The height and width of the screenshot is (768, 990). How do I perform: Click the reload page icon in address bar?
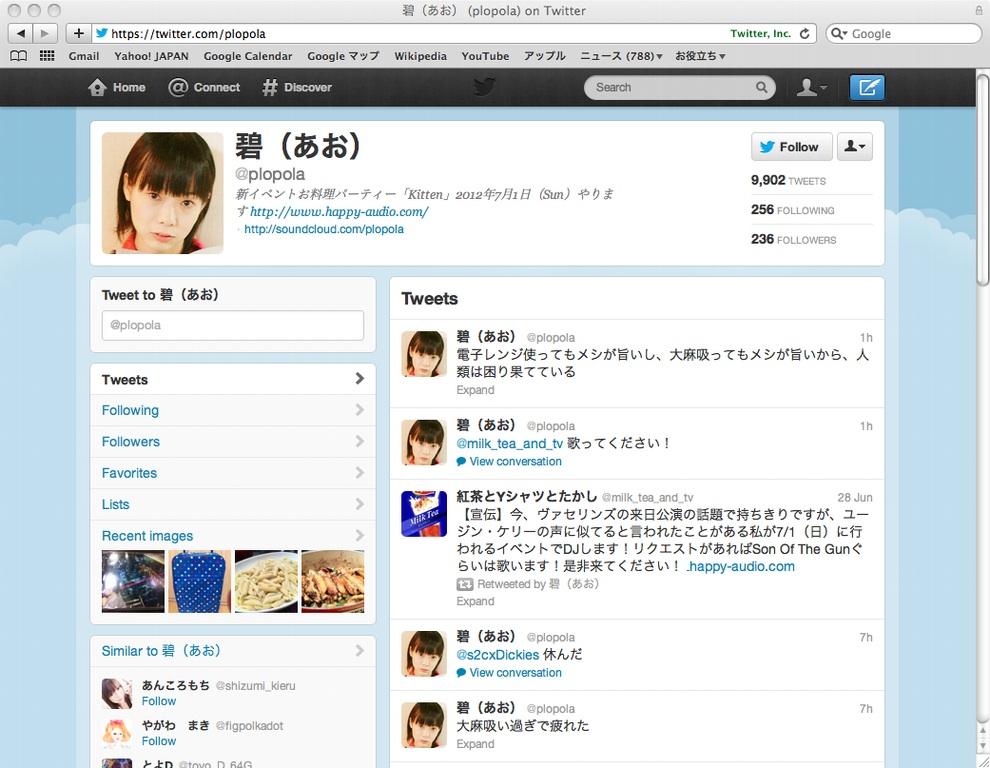[x=804, y=33]
